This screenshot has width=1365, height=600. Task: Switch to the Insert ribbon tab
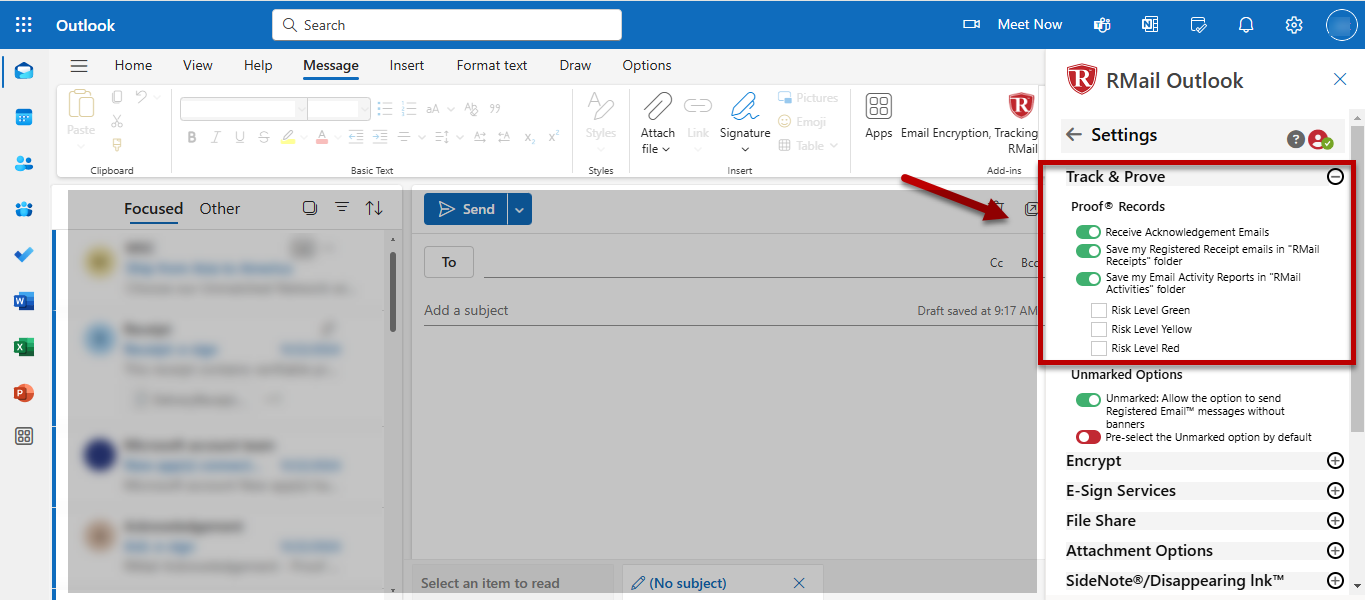407,65
